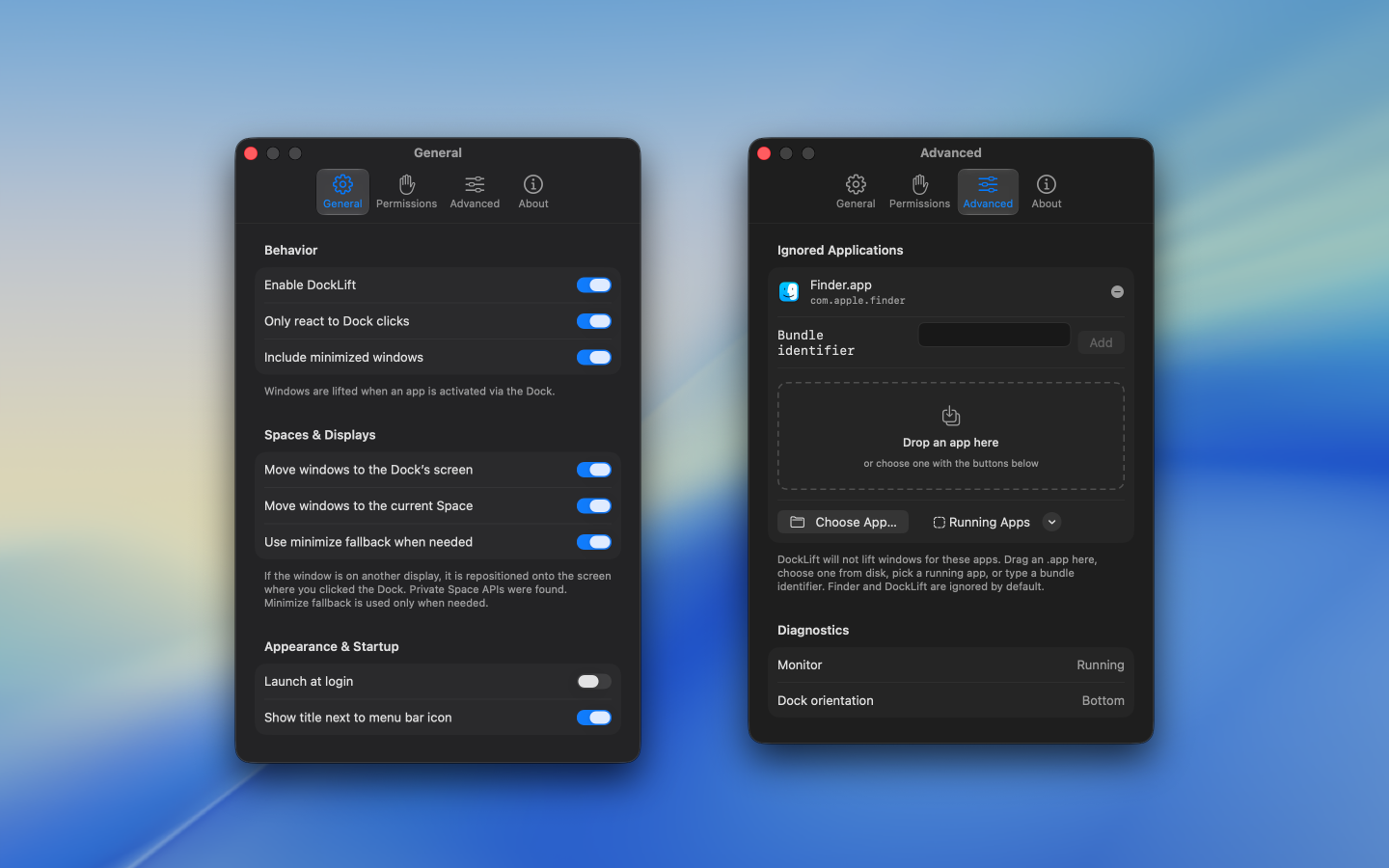Toggle Move windows to the Dock's screen
The width and height of the screenshot is (1389, 868).
[594, 470]
